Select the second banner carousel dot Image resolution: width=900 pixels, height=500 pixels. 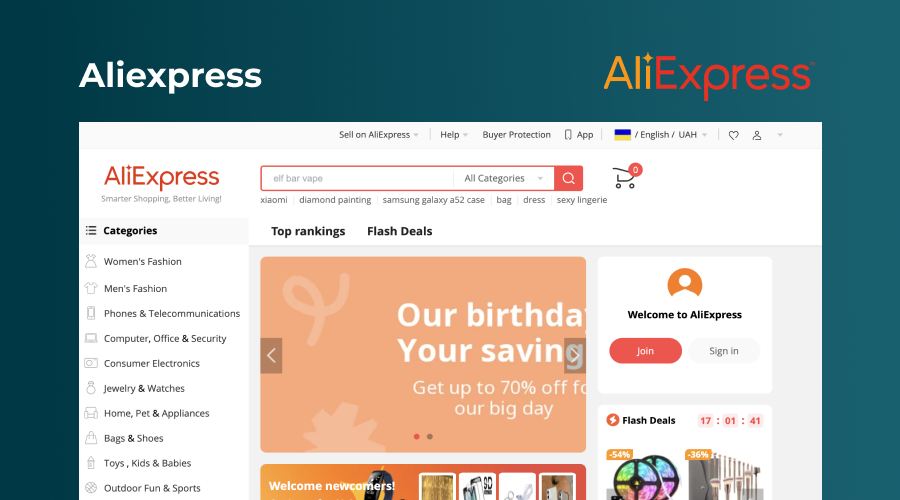(x=430, y=437)
